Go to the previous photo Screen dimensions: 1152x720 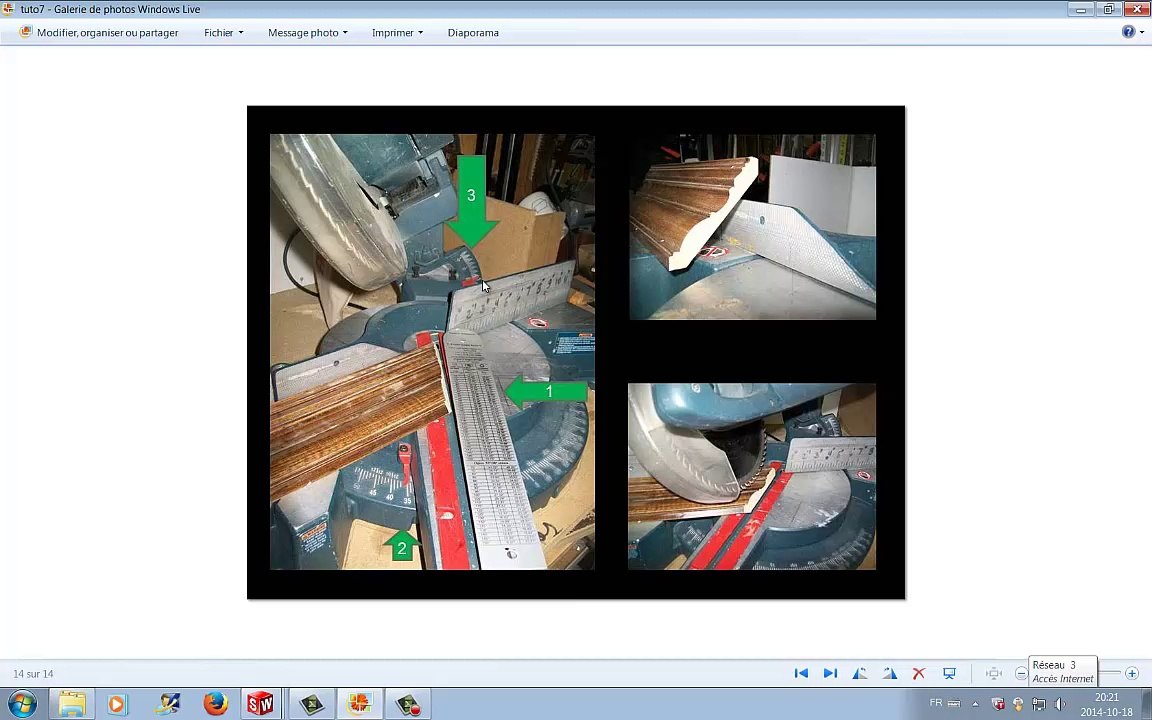[x=801, y=673]
